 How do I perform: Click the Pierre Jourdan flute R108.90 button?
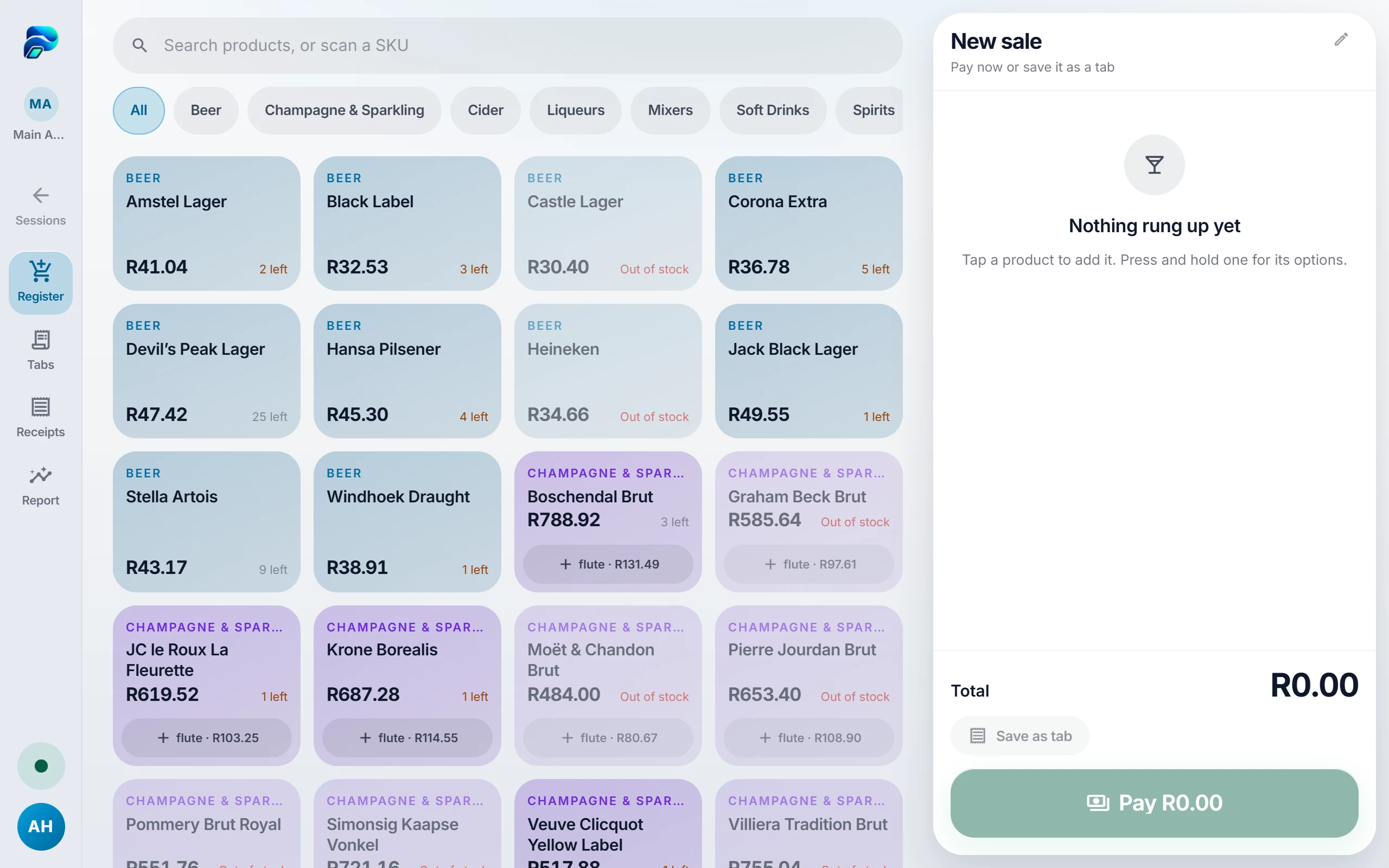tap(809, 738)
